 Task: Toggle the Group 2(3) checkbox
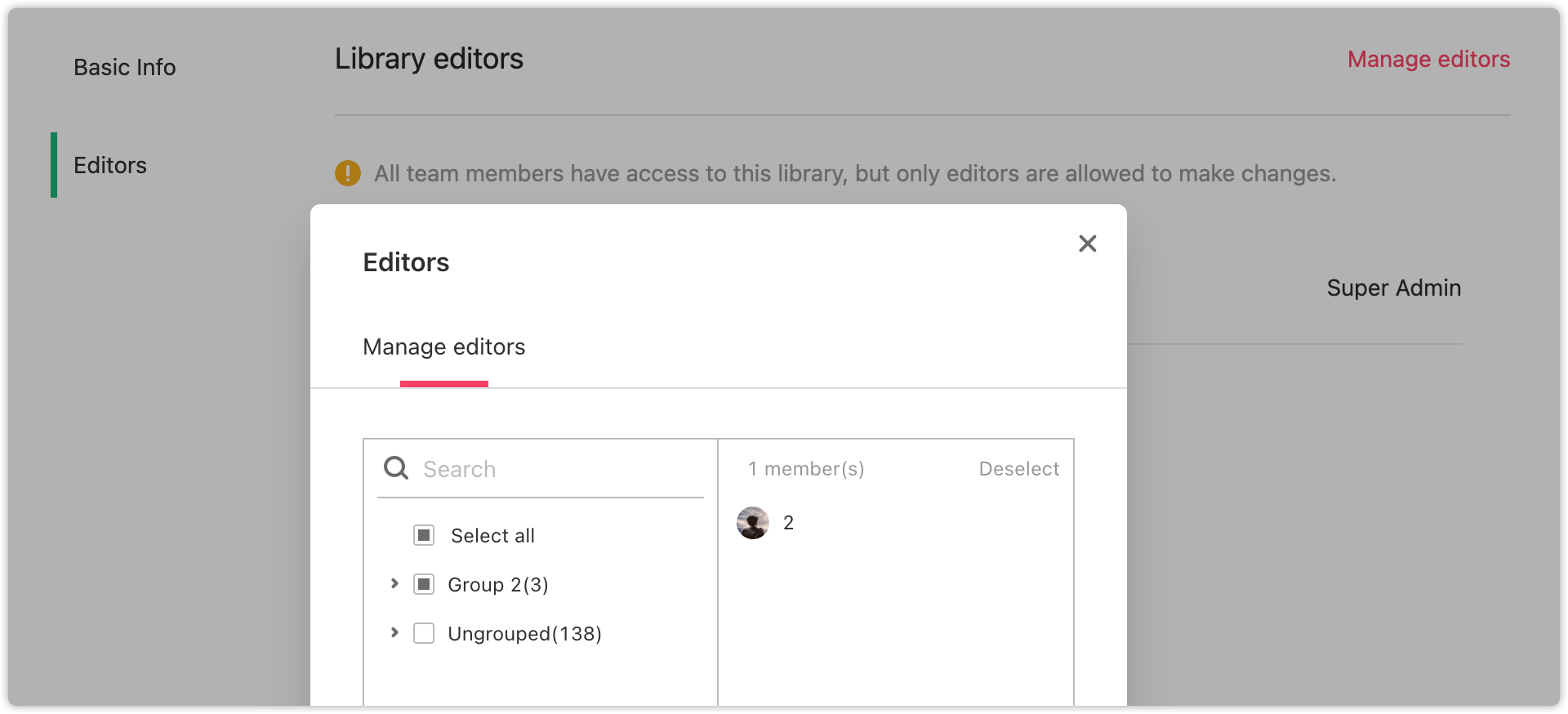[424, 584]
